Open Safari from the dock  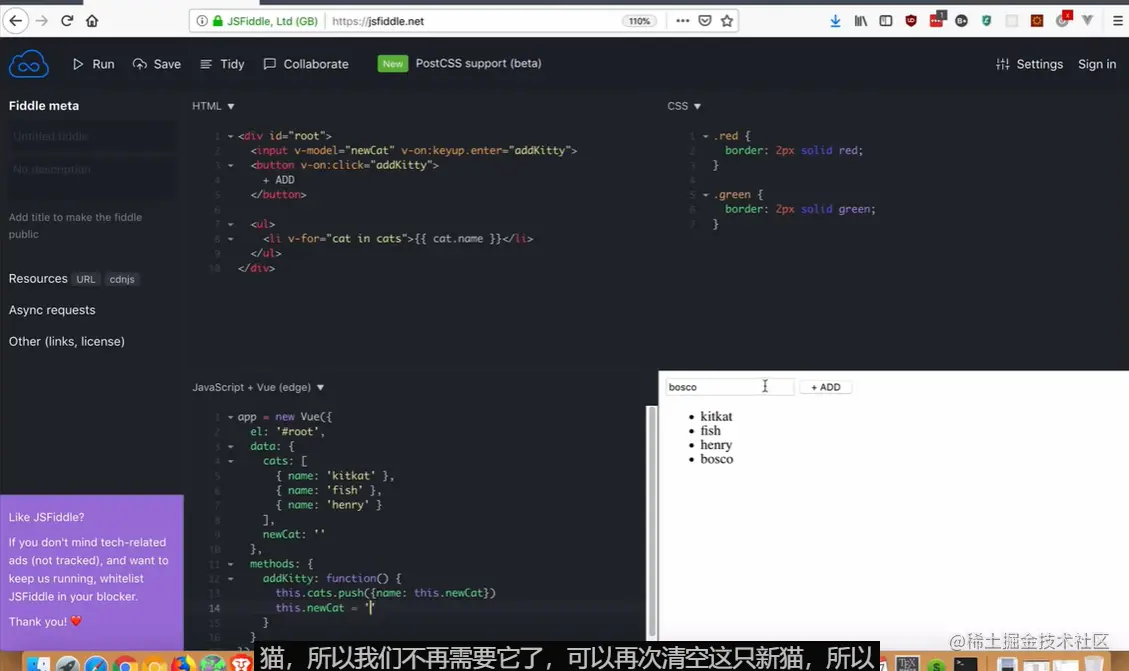[x=96, y=664]
